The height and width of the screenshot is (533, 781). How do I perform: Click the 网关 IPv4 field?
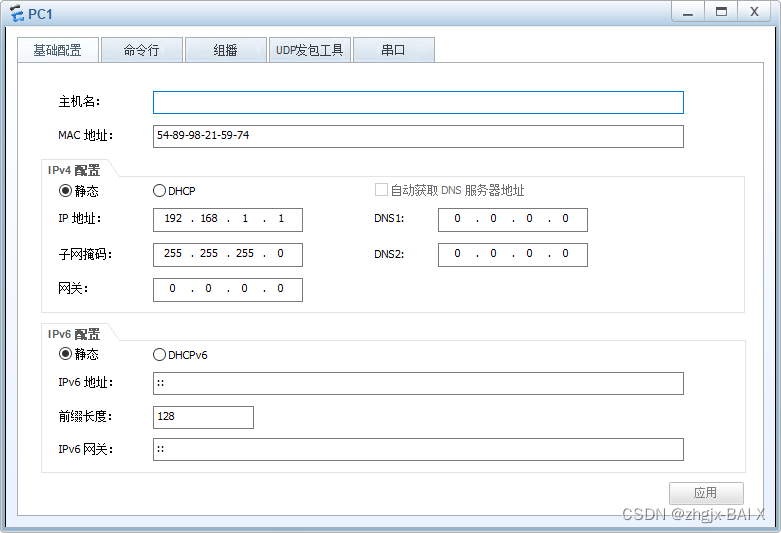click(x=228, y=289)
